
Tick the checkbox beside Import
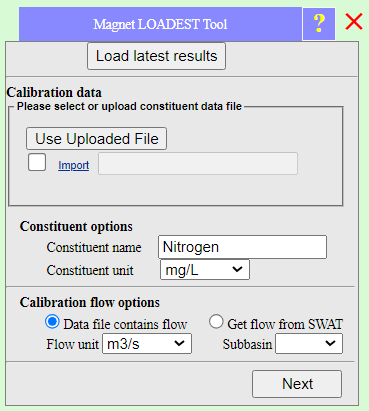pos(37,162)
